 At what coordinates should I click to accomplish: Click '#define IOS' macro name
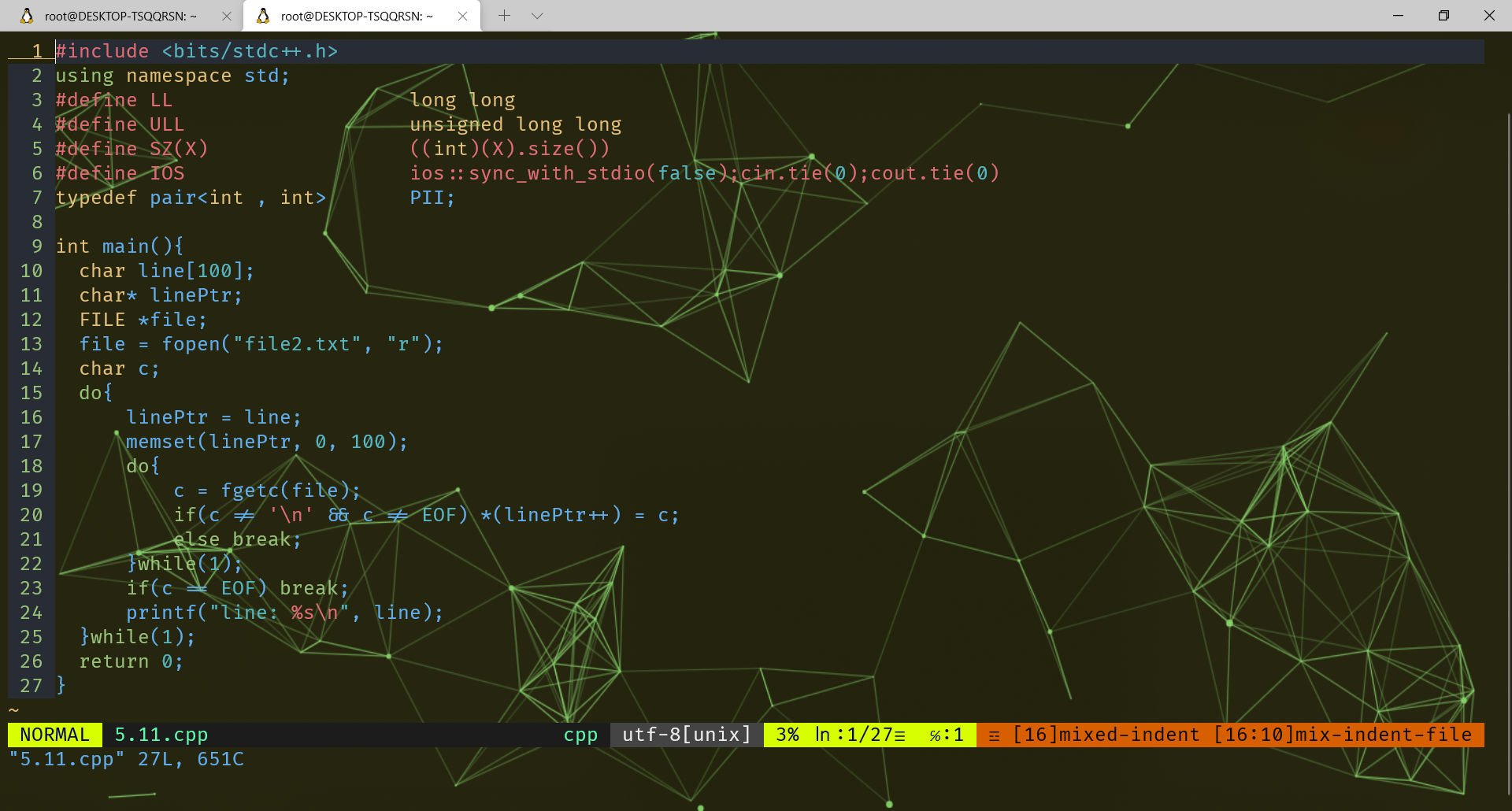(167, 173)
